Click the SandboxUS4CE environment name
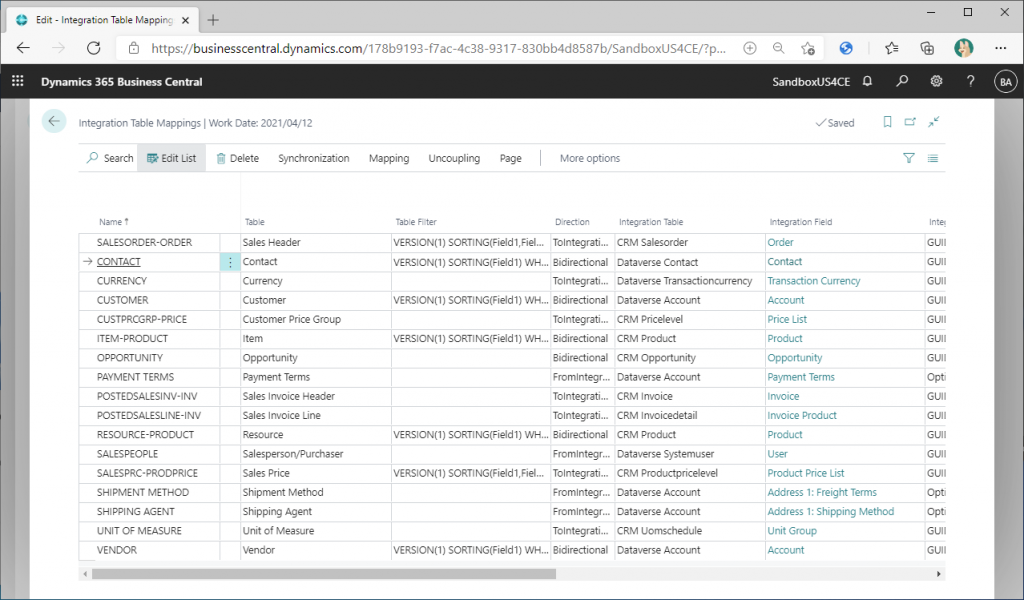The height and width of the screenshot is (600, 1024). click(x=811, y=82)
